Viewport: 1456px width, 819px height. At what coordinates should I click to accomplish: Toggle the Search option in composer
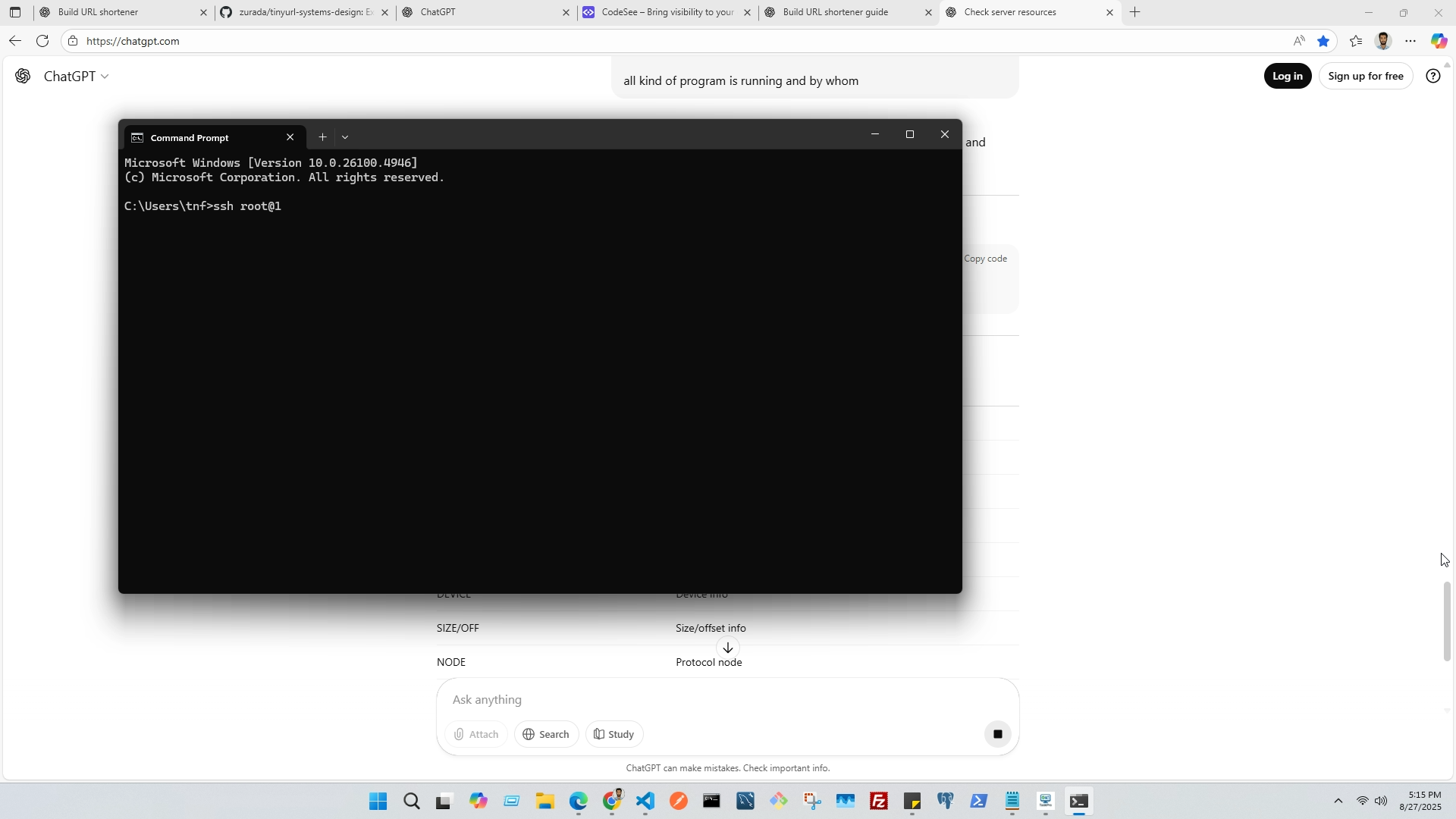(x=546, y=734)
